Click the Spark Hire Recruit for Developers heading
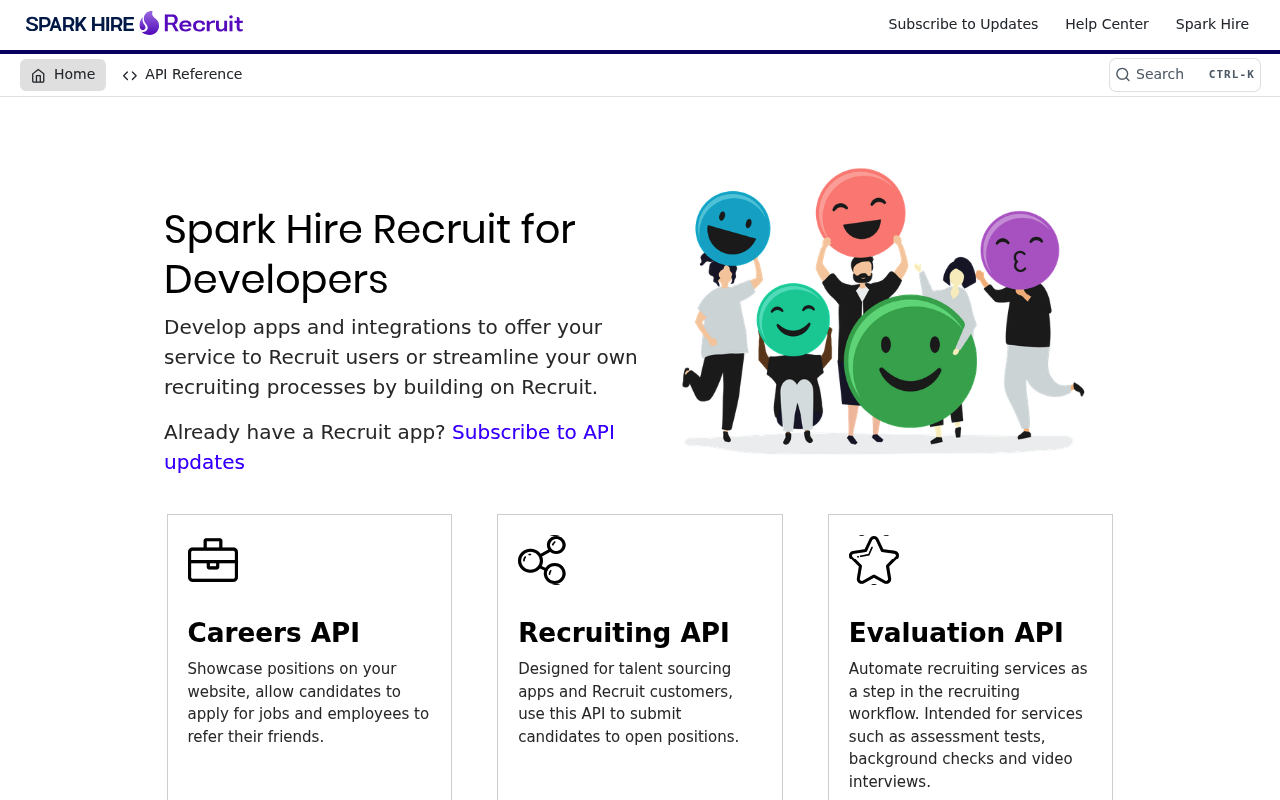 click(x=370, y=254)
